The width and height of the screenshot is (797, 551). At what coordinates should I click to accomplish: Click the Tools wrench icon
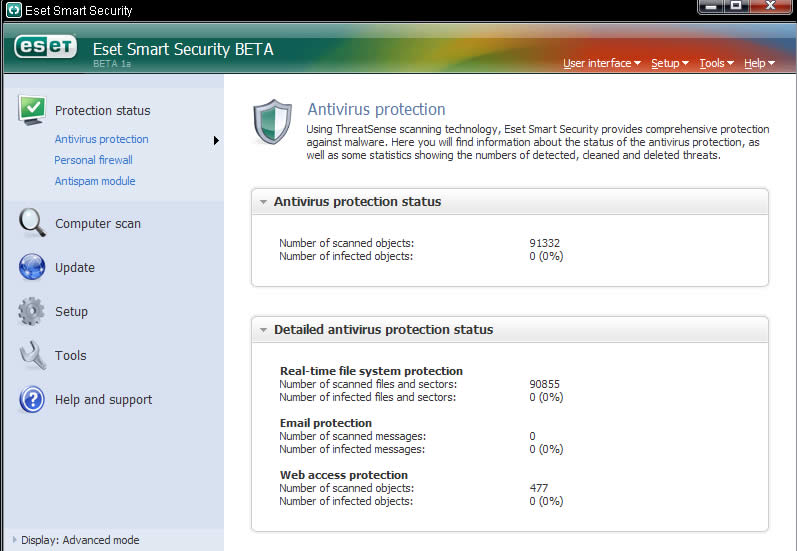pos(33,355)
